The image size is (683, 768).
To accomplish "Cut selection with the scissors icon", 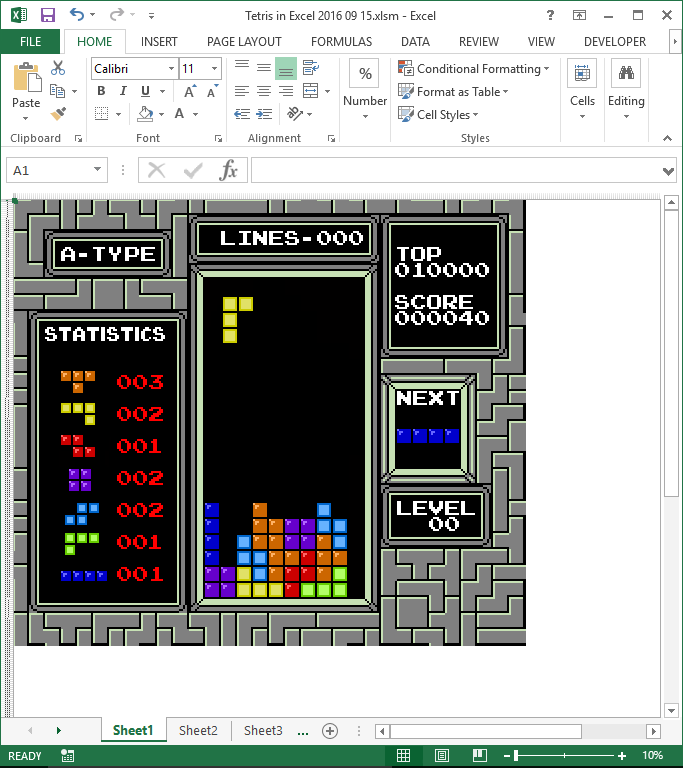I will [x=58, y=68].
